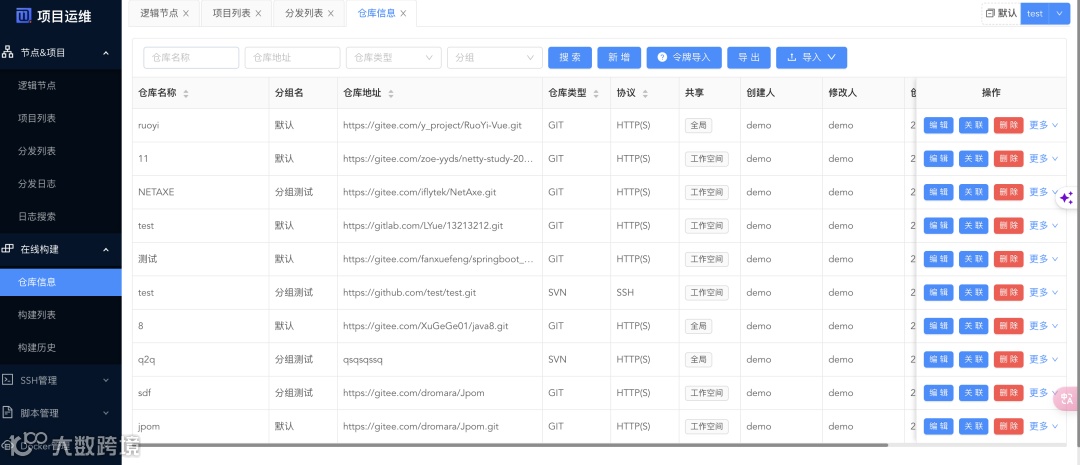Image resolution: width=1080 pixels, height=465 pixels.
Task: Click the 令牌导入 button
Action: [x=684, y=58]
